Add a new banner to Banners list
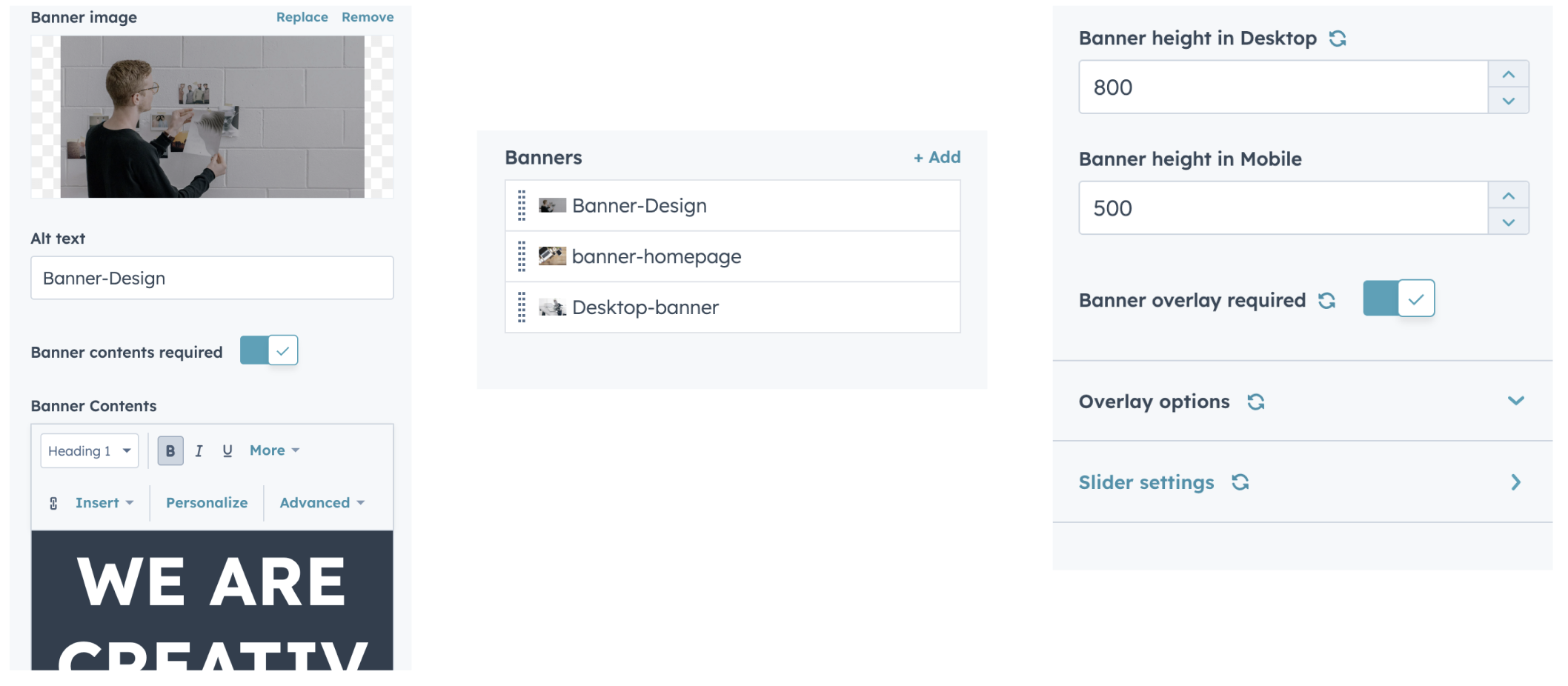1568x686 pixels. tap(937, 157)
